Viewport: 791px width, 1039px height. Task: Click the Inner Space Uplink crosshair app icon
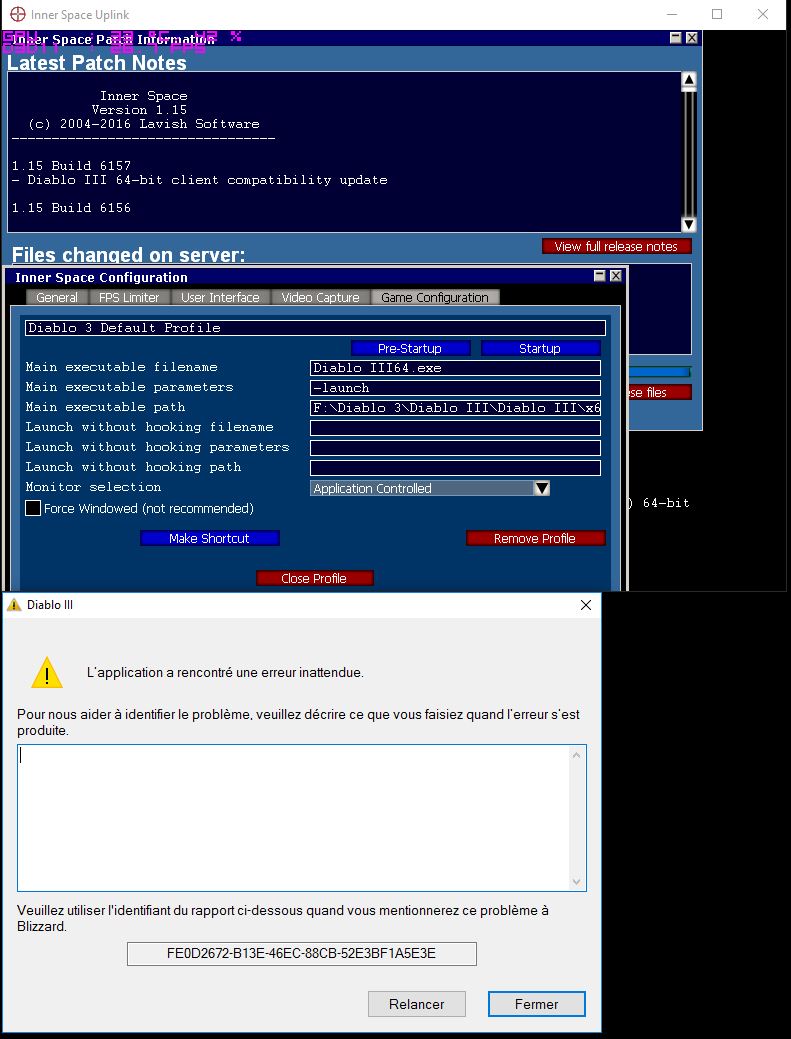coord(18,15)
